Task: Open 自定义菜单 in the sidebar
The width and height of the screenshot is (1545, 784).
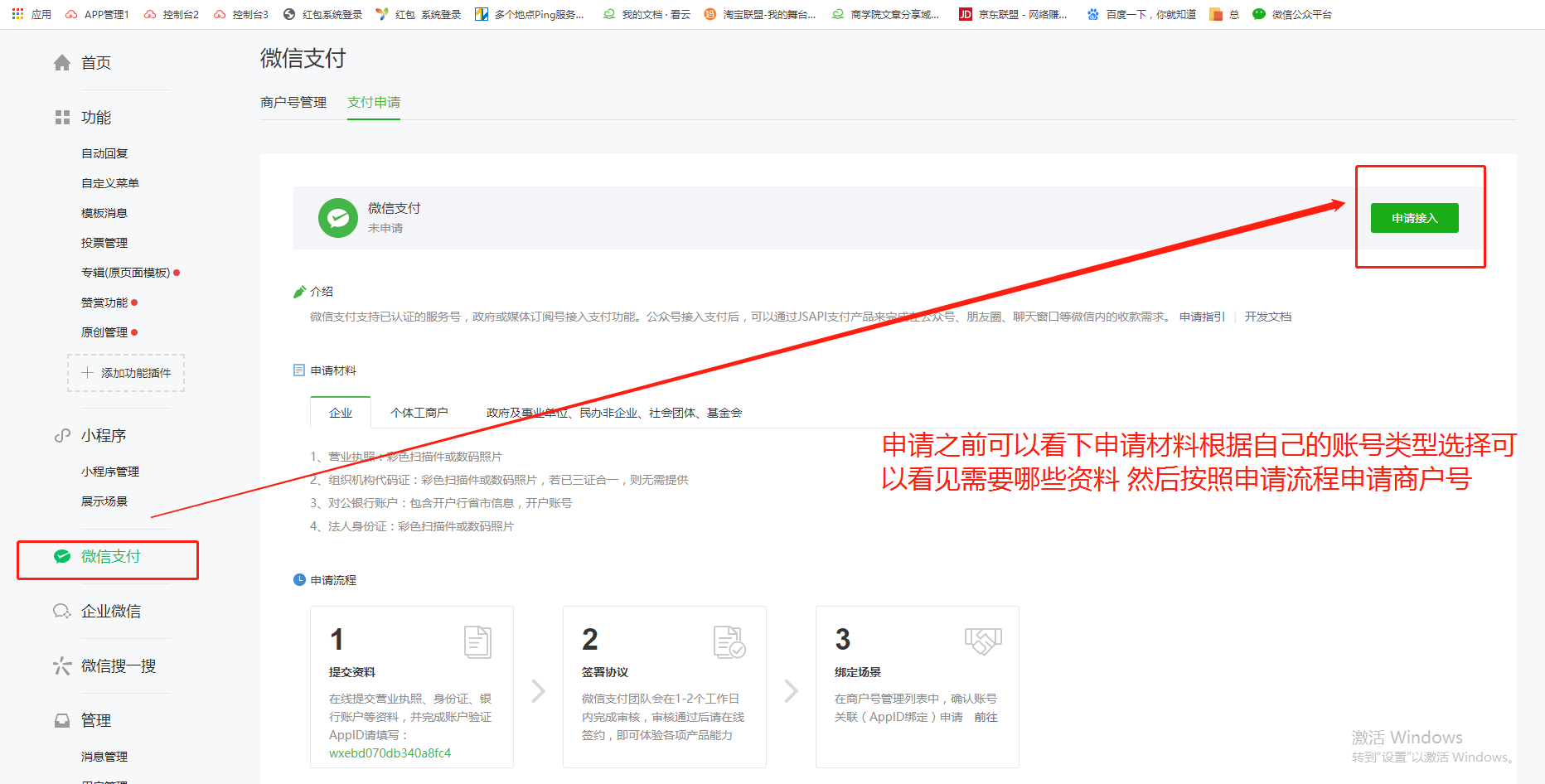Action: pyautogui.click(x=110, y=183)
